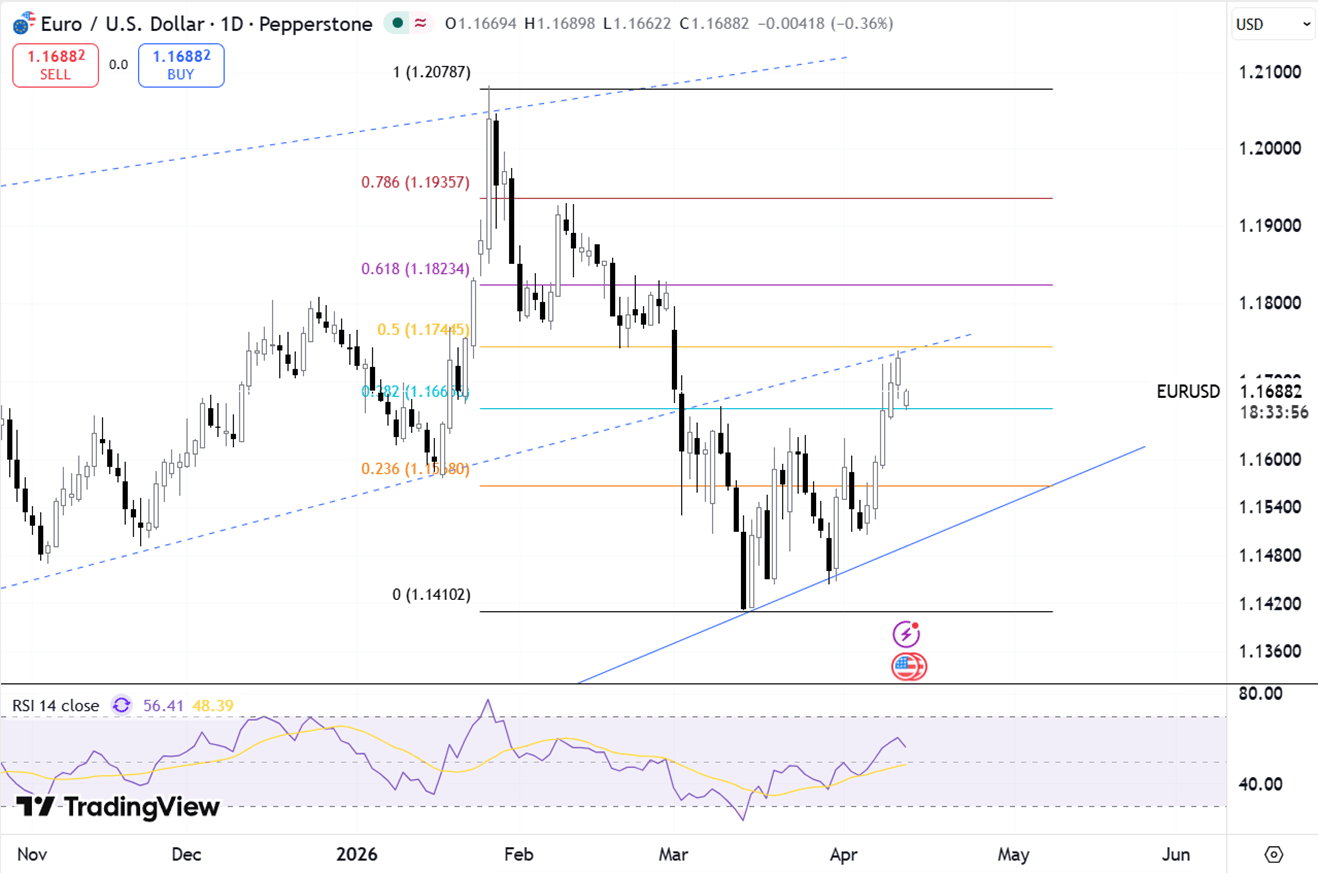Image resolution: width=1318 pixels, height=873 pixels.
Task: Click the green market status dot
Action: (x=399, y=23)
